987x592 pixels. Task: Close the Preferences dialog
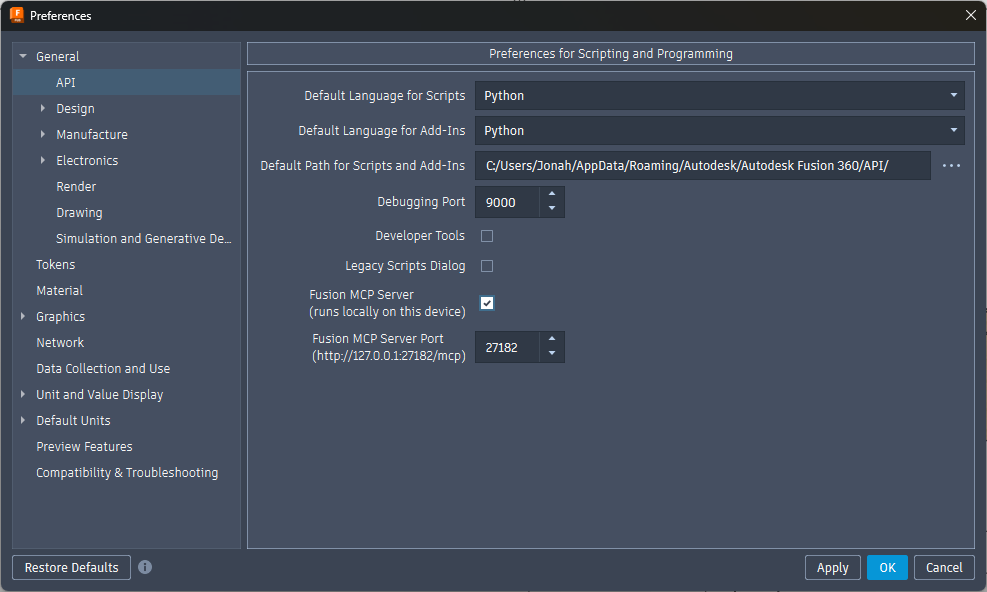click(971, 15)
